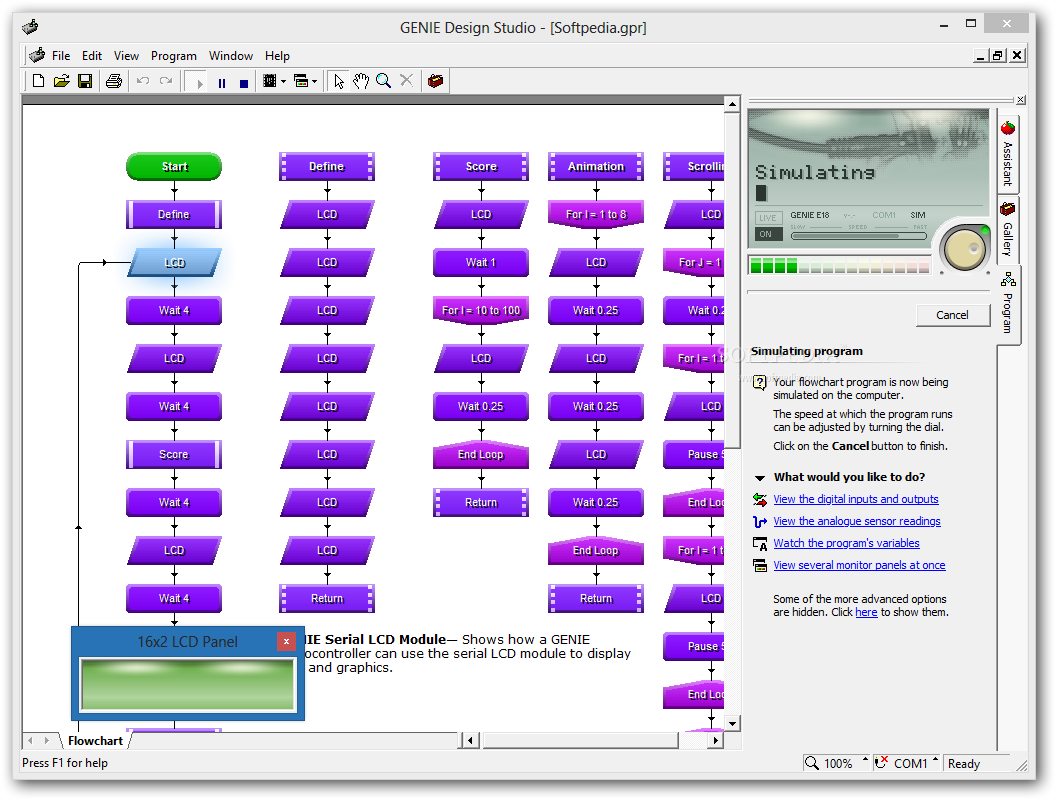Collapse the What would you like to do section
This screenshot has width=1056, height=800.
coord(760,478)
